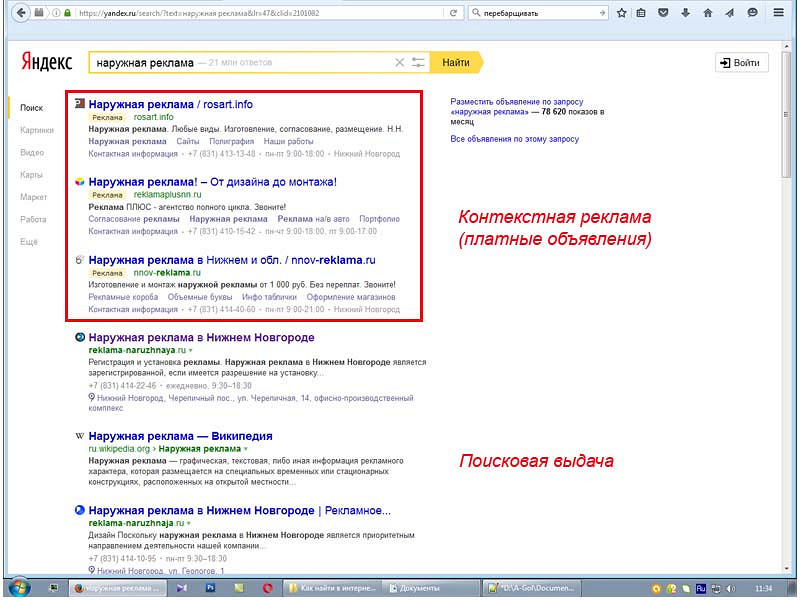Click the reklamaplusnn.ru green URL

pyautogui.click(x=167, y=194)
